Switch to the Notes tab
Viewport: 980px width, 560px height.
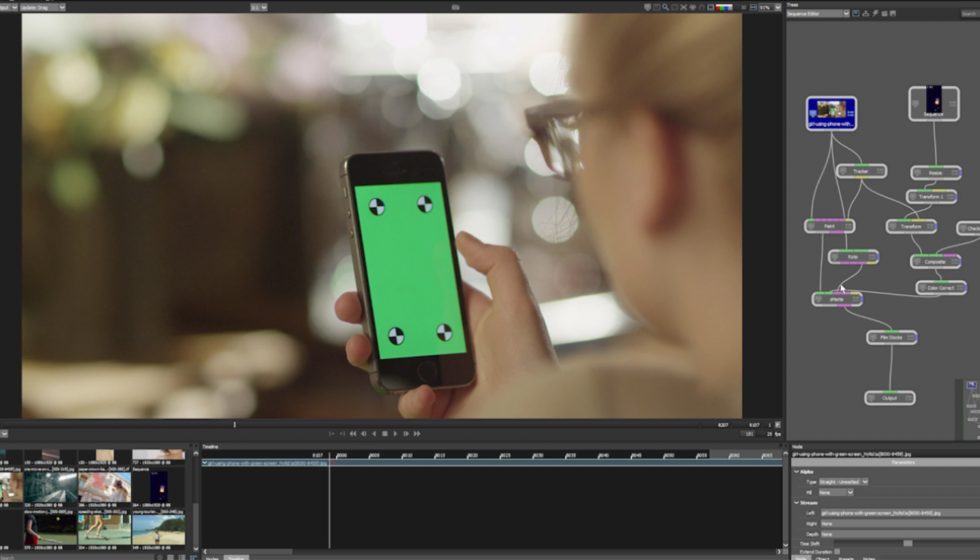click(x=869, y=558)
